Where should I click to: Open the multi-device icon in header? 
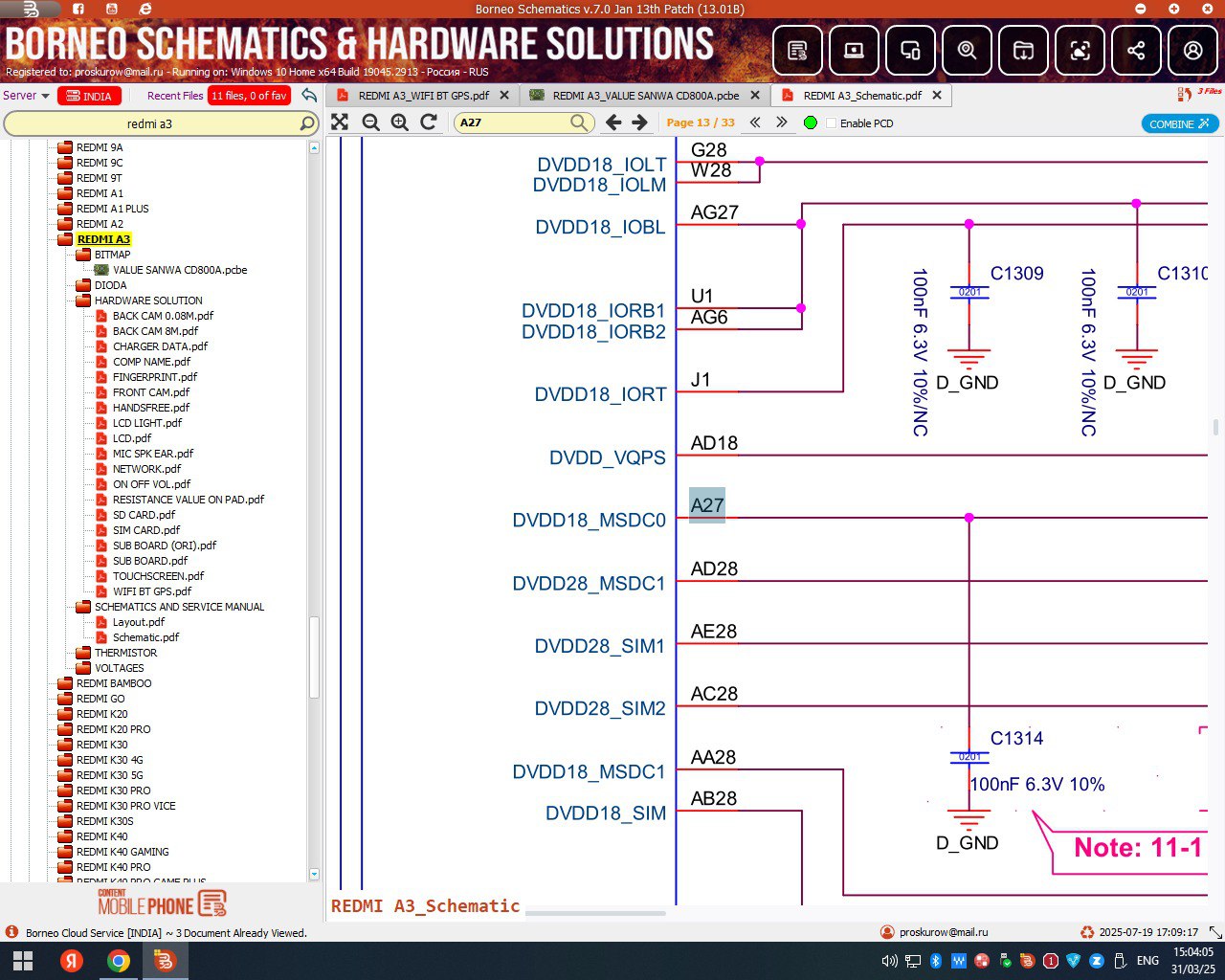[910, 50]
